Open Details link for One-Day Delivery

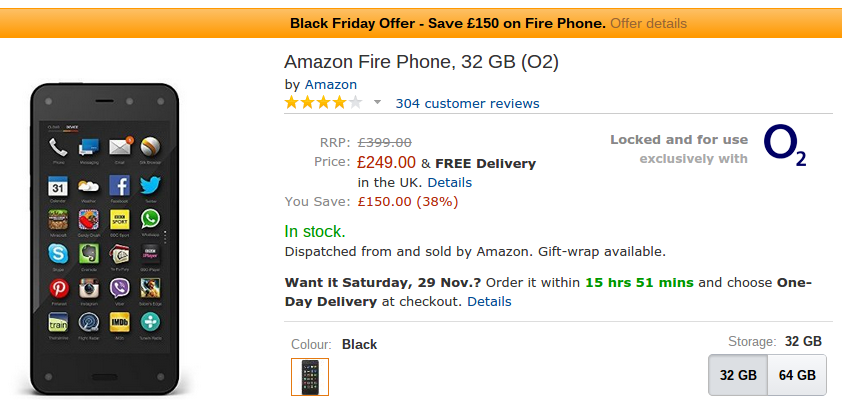click(489, 301)
